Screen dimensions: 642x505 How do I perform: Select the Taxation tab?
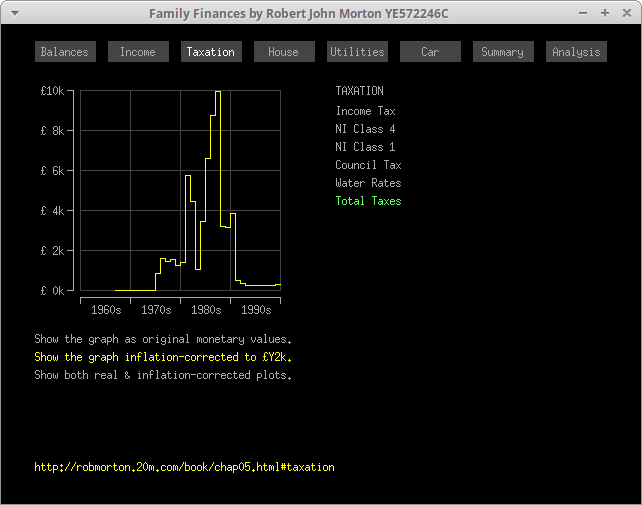[211, 52]
